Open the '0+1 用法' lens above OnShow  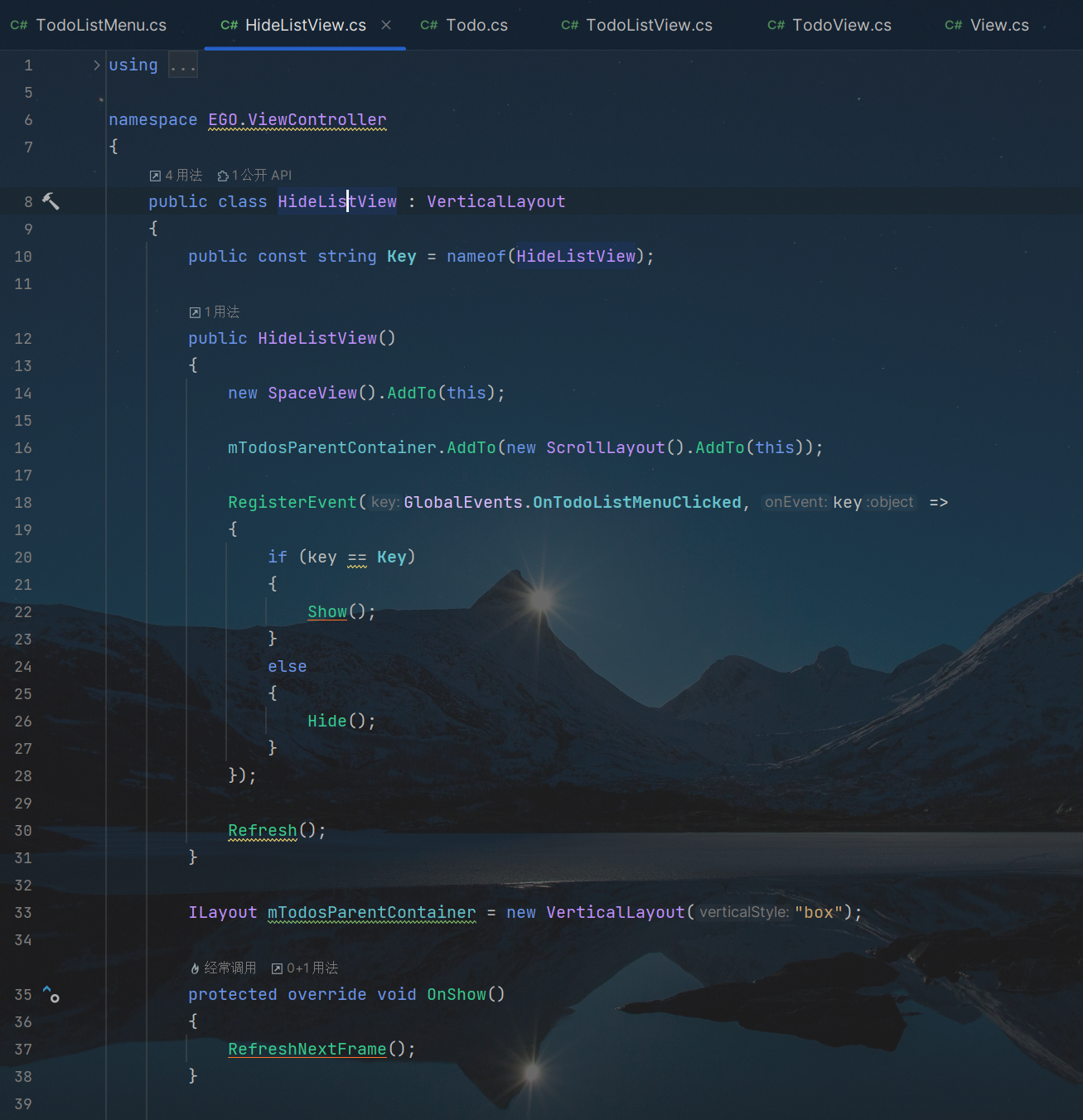[305, 968]
